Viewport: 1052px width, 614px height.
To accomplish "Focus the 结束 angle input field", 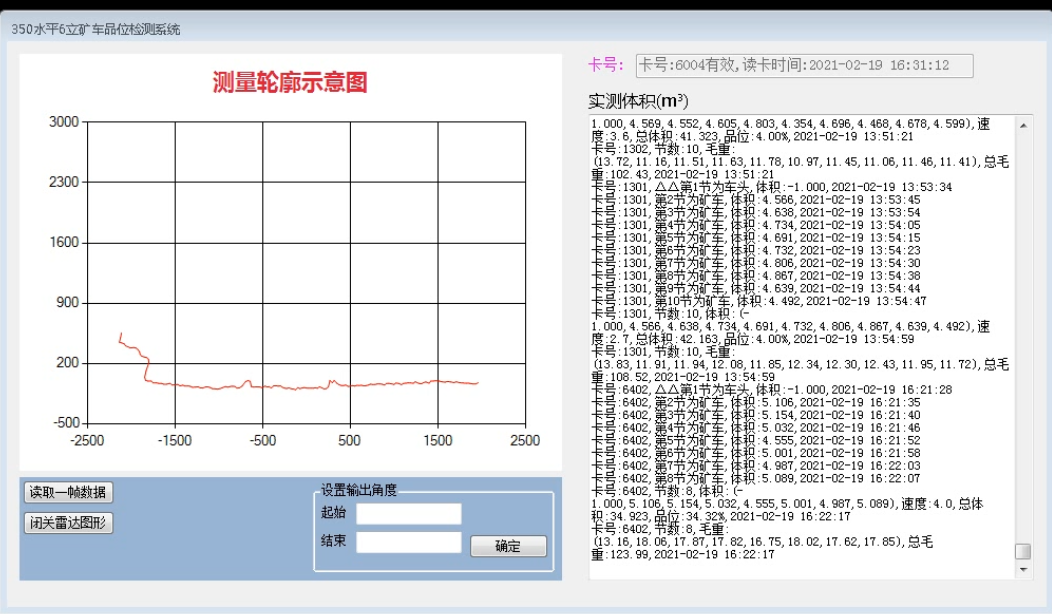I will 409,542.
